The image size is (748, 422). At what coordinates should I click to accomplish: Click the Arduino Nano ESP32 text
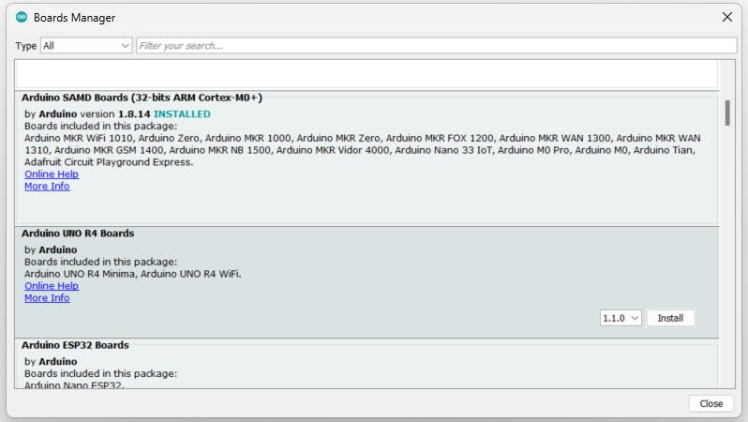[74, 385]
